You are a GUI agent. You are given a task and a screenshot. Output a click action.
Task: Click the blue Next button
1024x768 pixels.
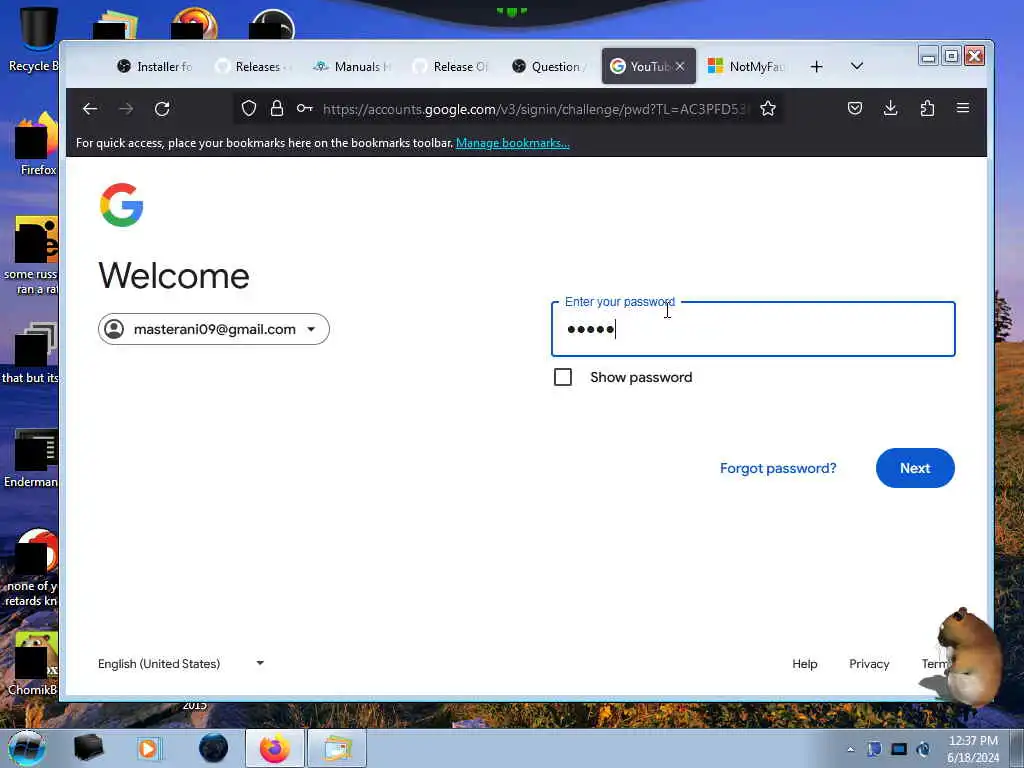[x=915, y=468]
